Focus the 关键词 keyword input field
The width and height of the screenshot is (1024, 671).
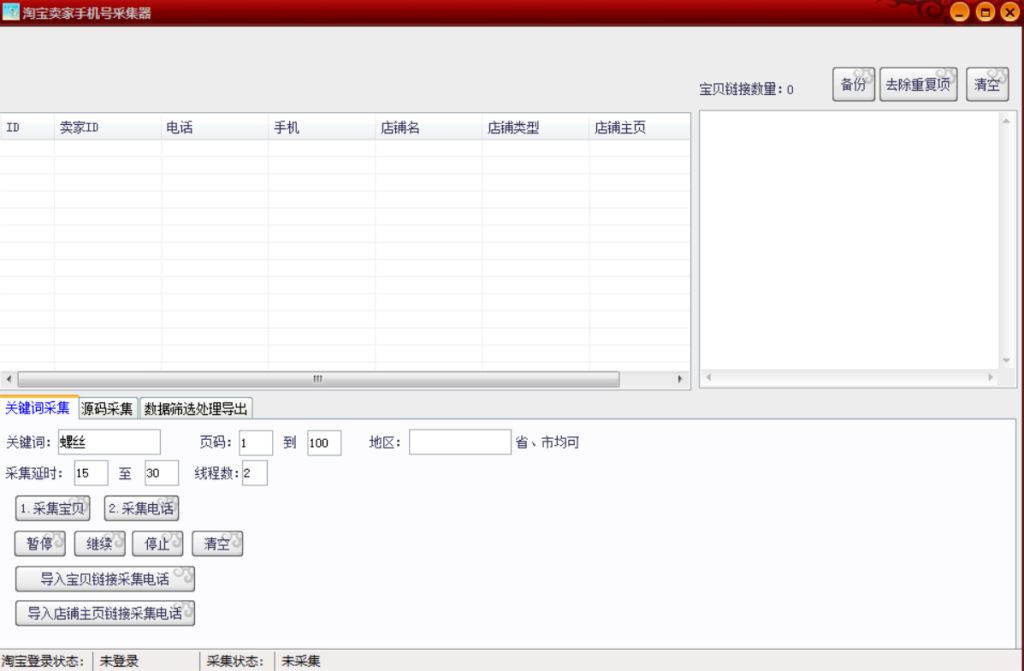coord(109,442)
